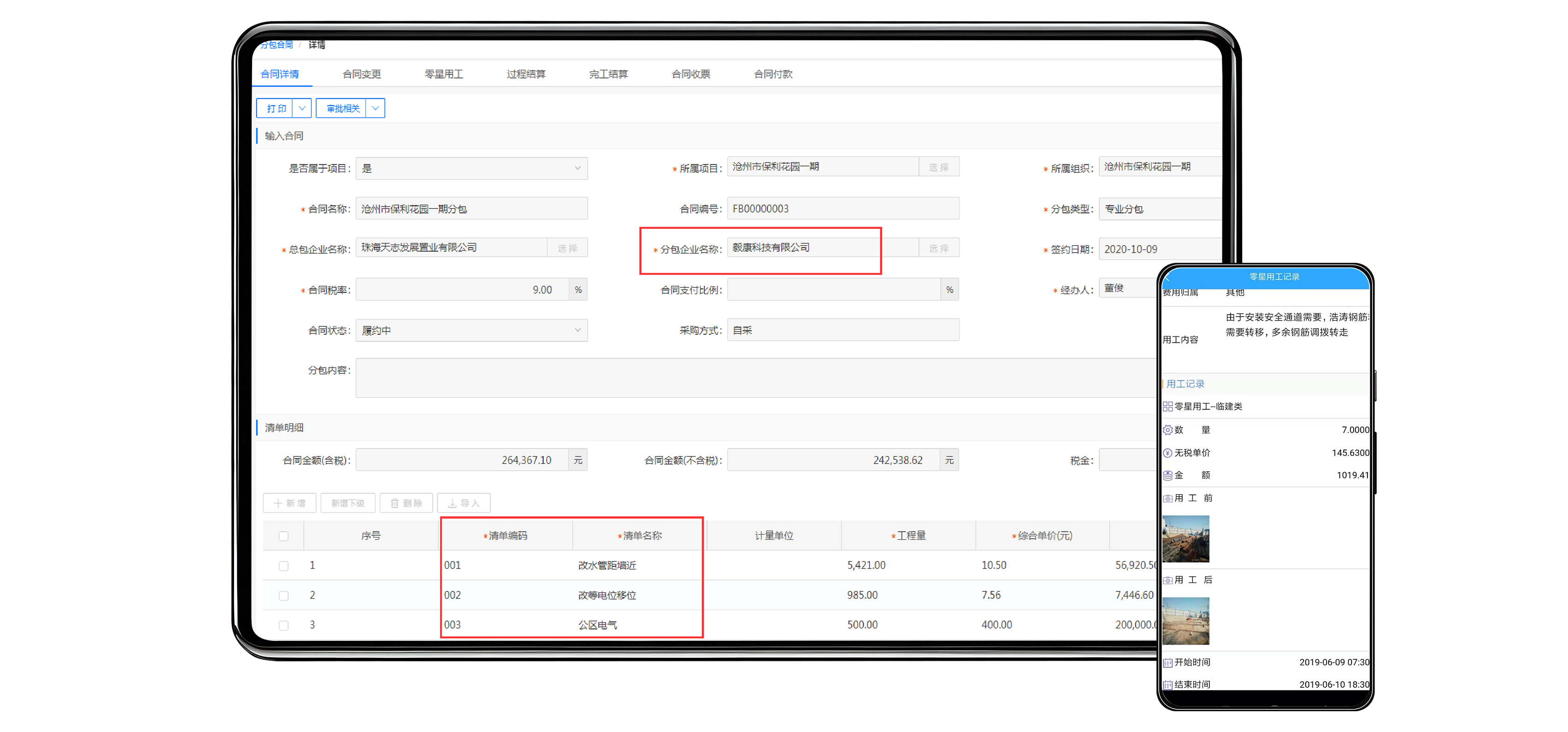Open the 用工后 photo thumbnail
Image resolution: width=1568 pixels, height=732 pixels.
[x=1186, y=620]
